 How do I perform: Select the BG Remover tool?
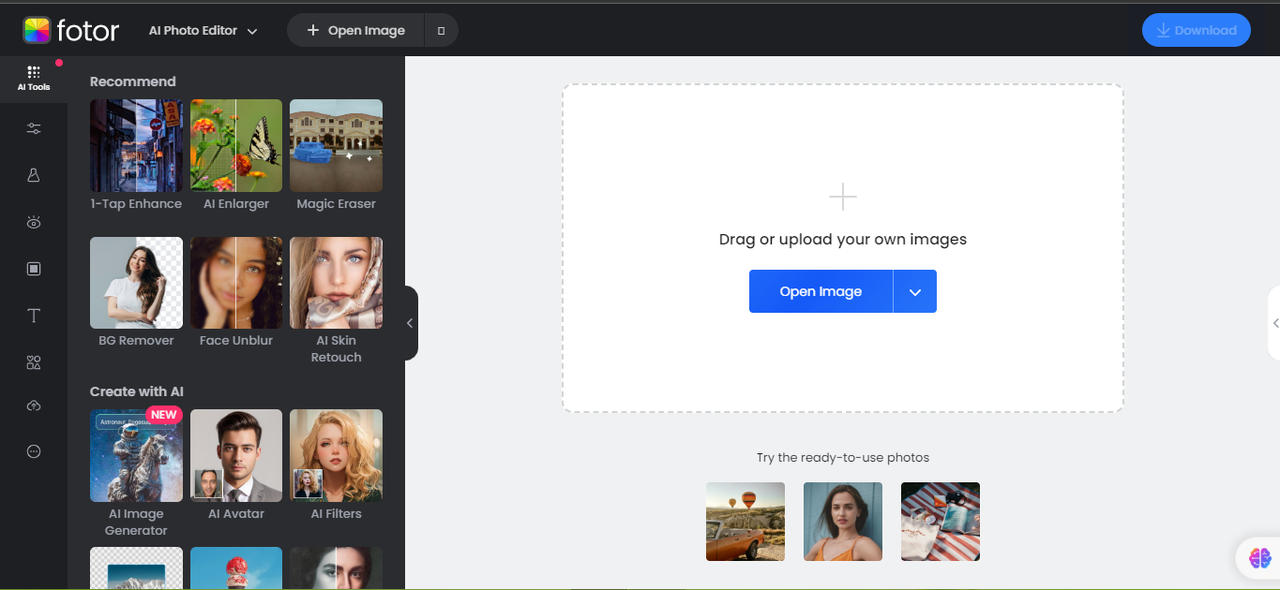[136, 292]
